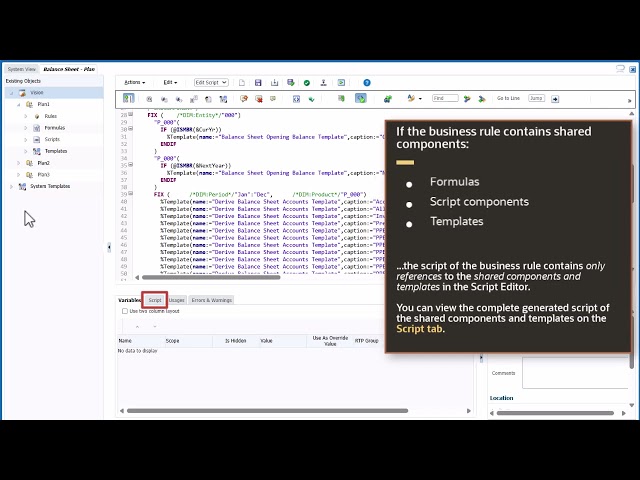Click the insert function icon in script toolbar

pos(149,99)
